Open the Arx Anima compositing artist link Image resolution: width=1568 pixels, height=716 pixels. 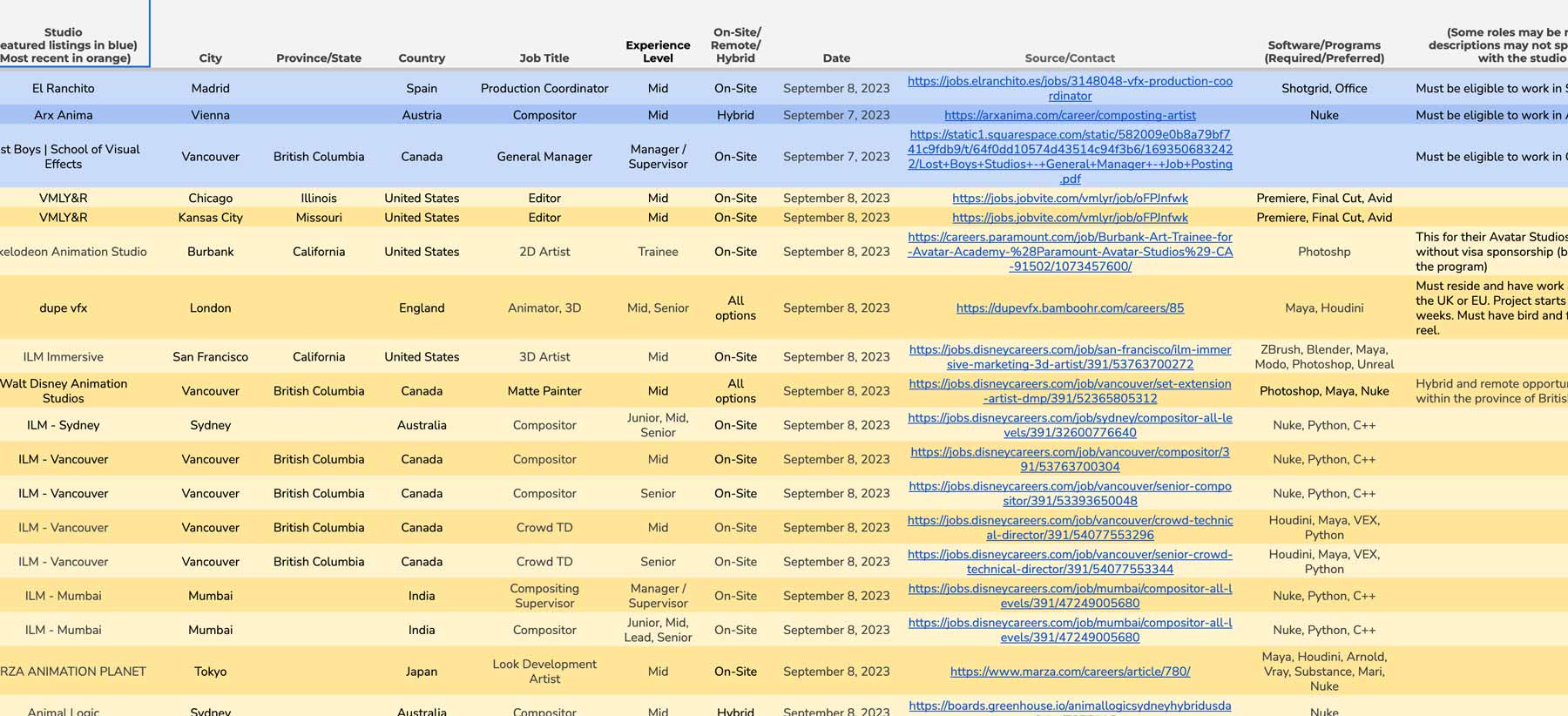click(1069, 115)
